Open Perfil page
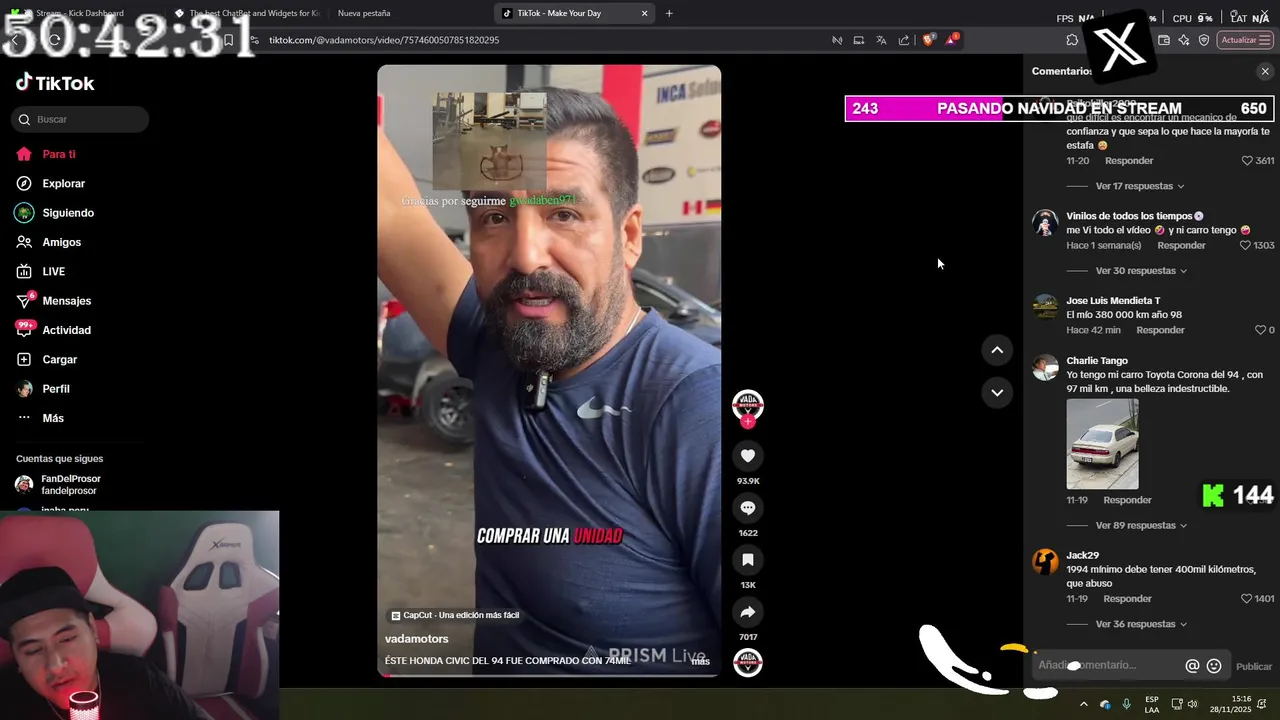 pyautogui.click(x=43, y=389)
